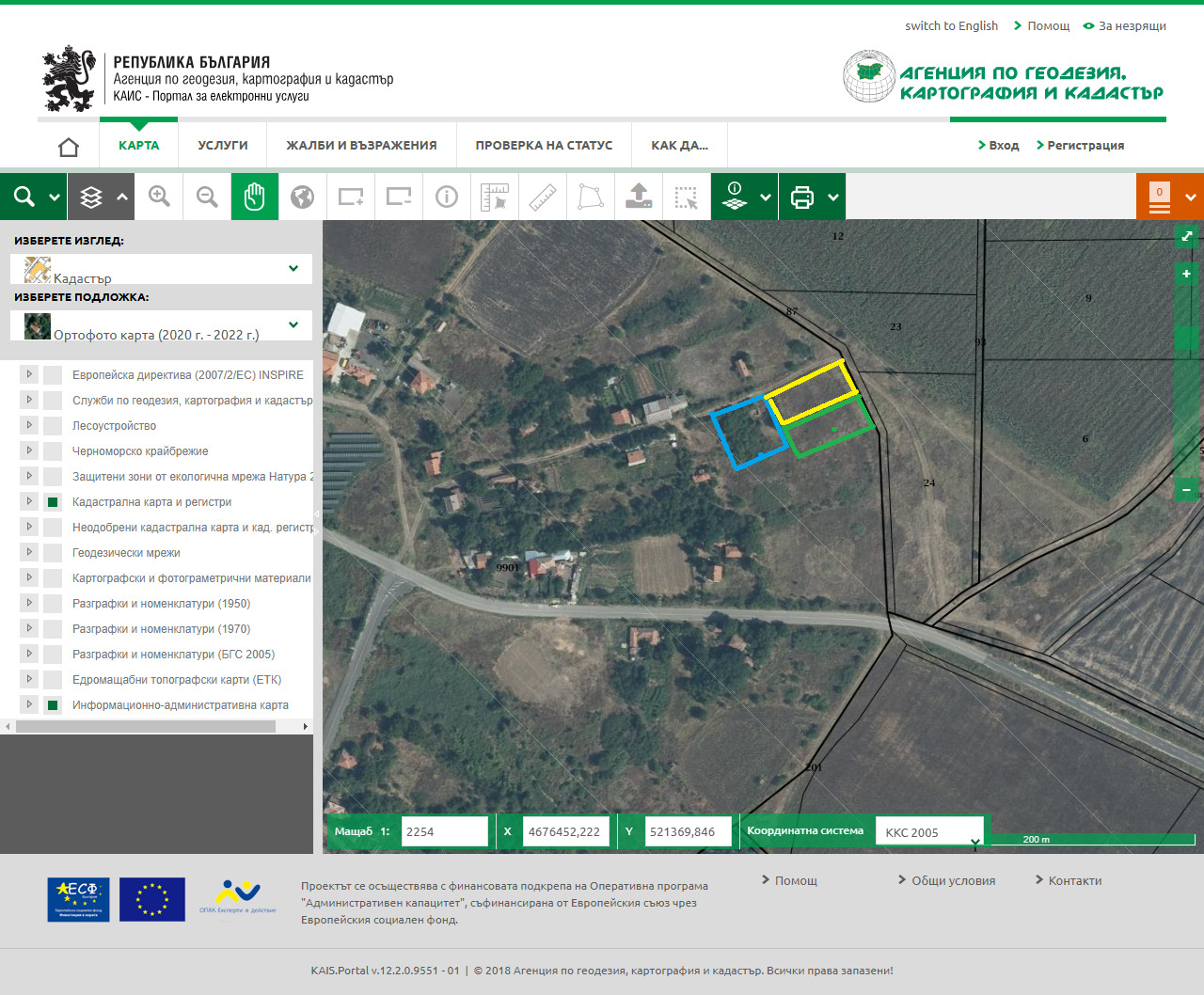1204x995 pixels.
Task: Toggle the Кадастрална карта и регистри checkbox
Action: pyautogui.click(x=53, y=502)
